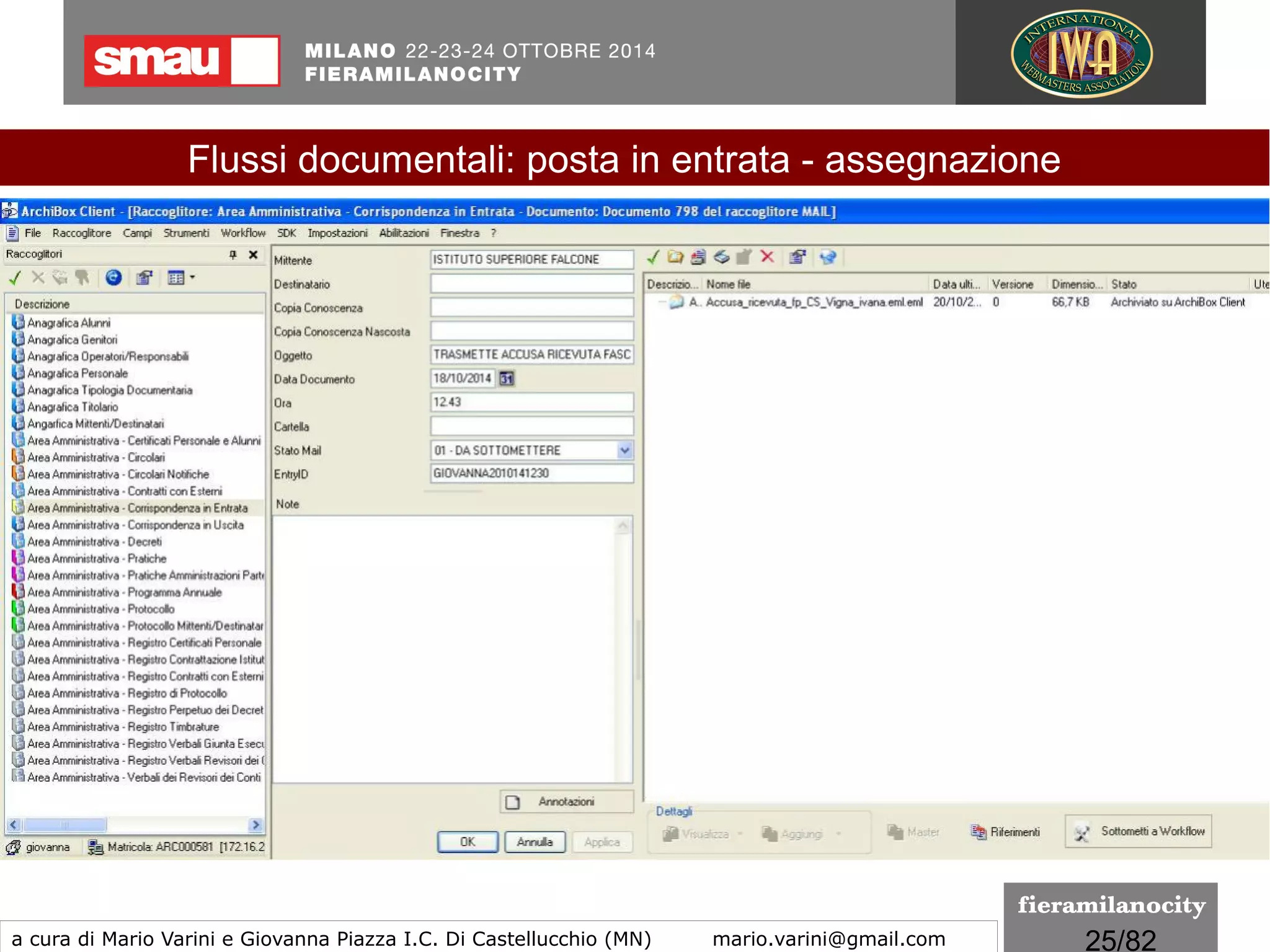1270x952 pixels.
Task: Open the Impostazioni menu
Action: [337, 233]
